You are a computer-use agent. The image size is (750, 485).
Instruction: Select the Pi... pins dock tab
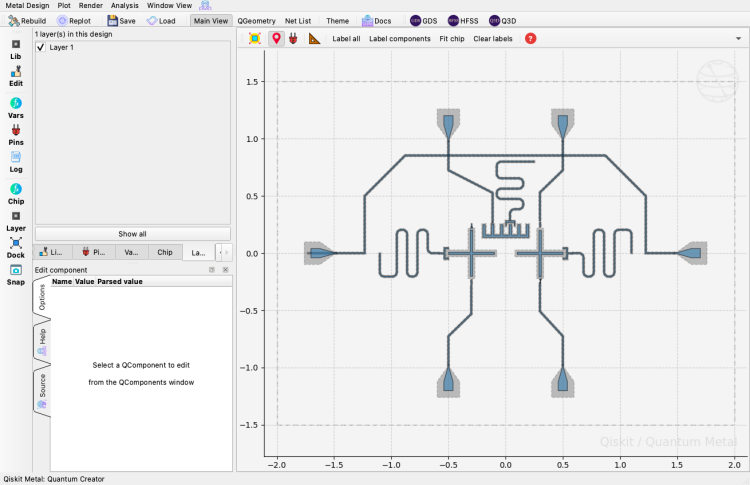coord(94,252)
